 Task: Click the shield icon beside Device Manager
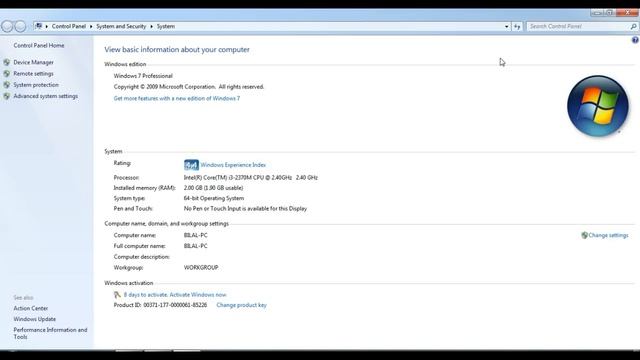point(7,62)
